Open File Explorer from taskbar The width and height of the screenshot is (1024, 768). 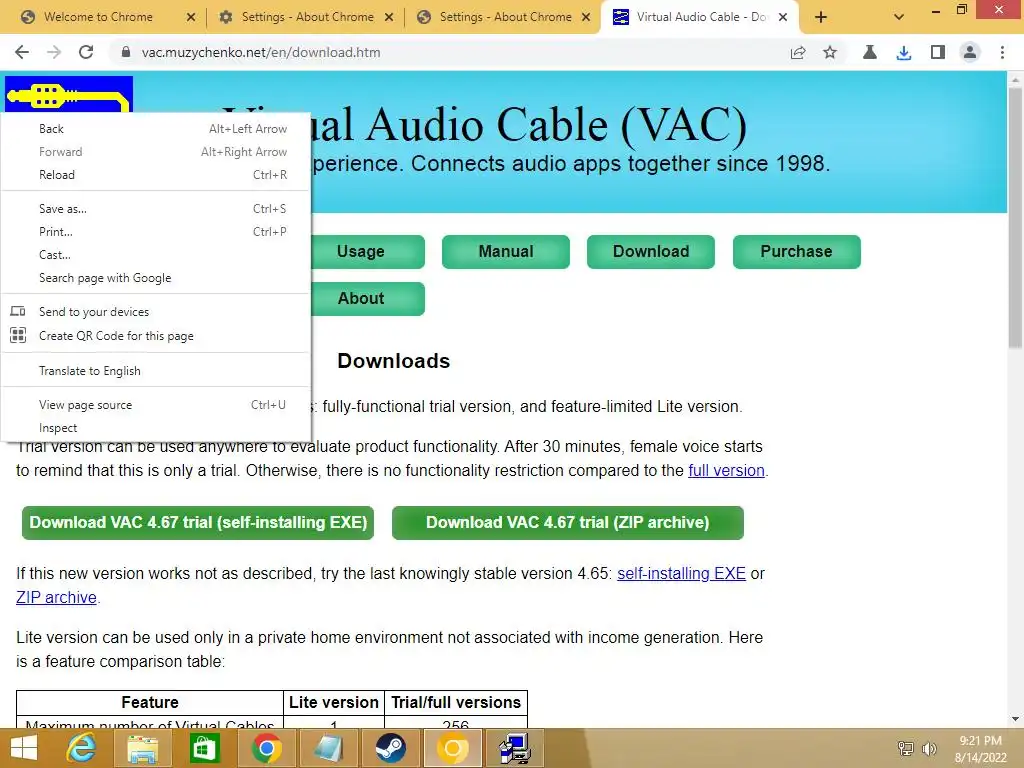pyautogui.click(x=142, y=748)
